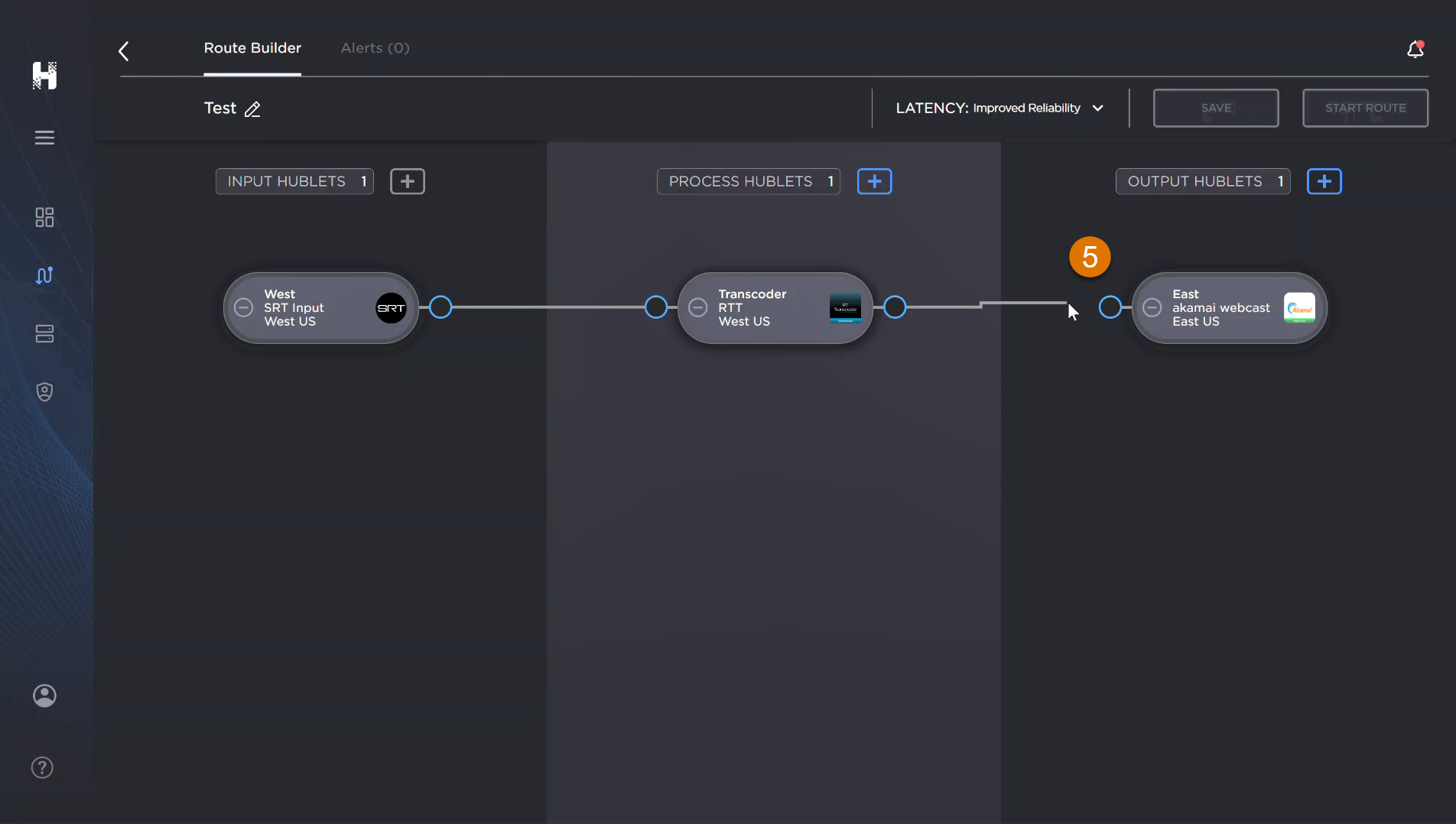Select the Route Builder tab

[x=252, y=47]
